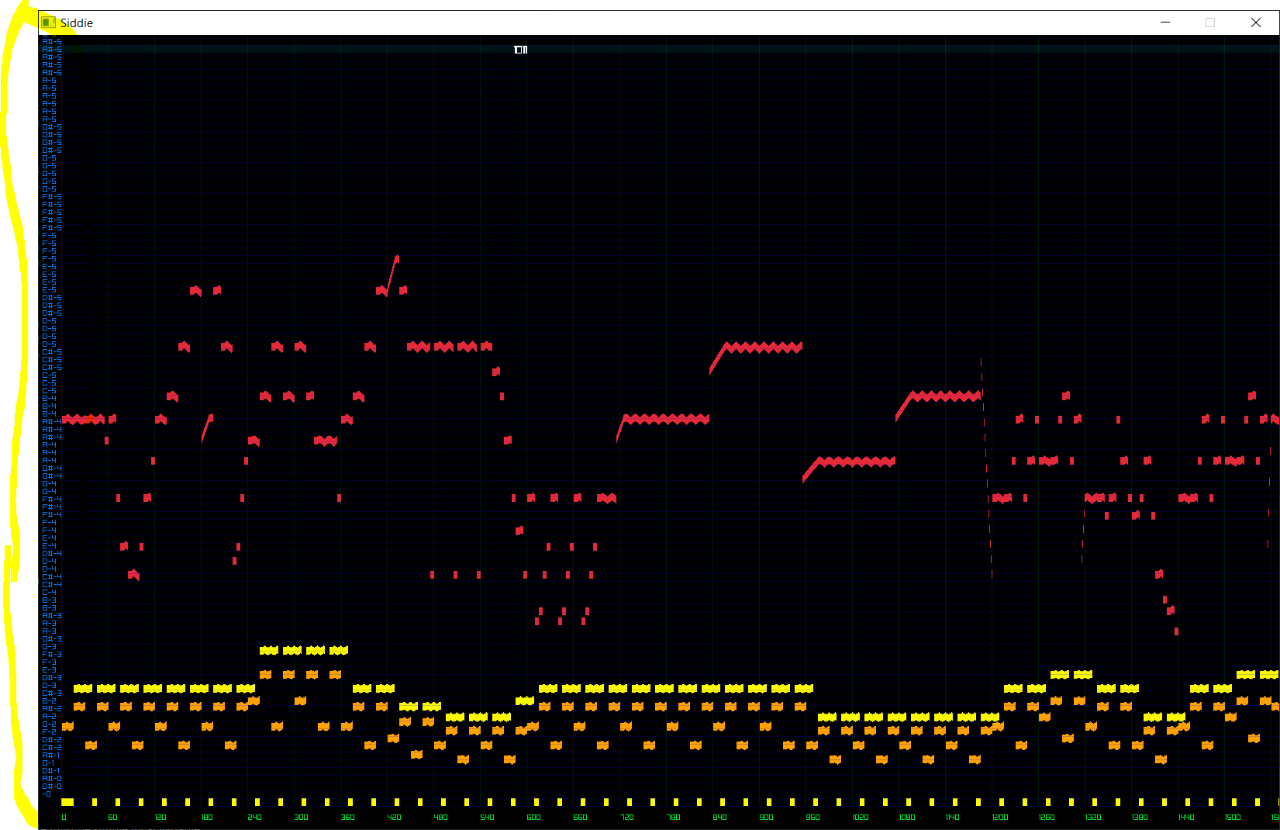The width and height of the screenshot is (1280, 830).
Task: Click the Siddie window title text
Action: coord(76,22)
